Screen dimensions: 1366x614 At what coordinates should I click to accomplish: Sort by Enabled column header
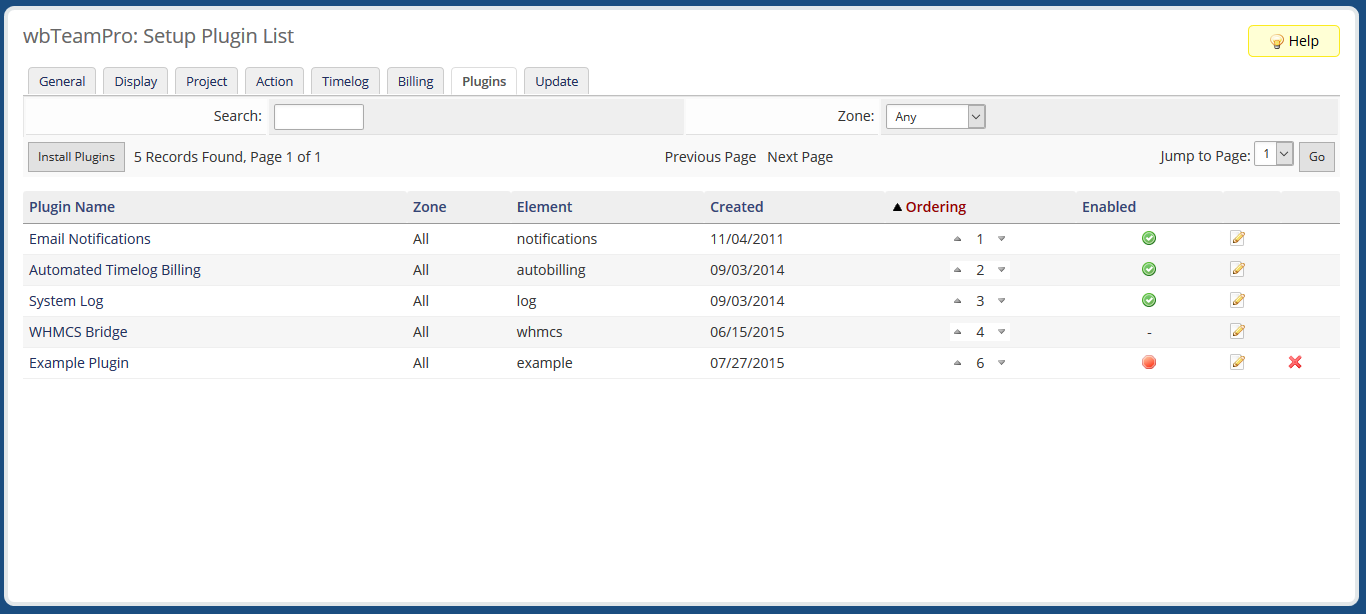(x=1109, y=207)
